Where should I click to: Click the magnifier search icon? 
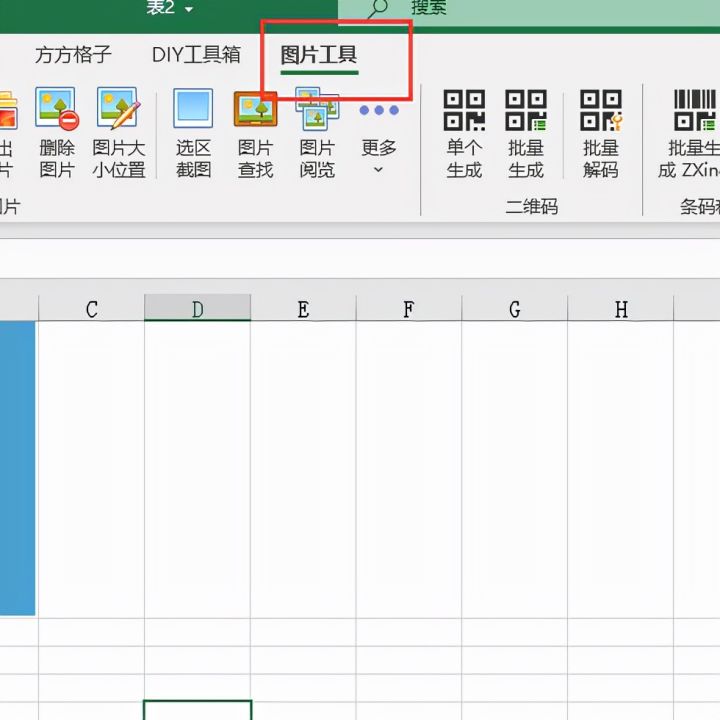(379, 8)
